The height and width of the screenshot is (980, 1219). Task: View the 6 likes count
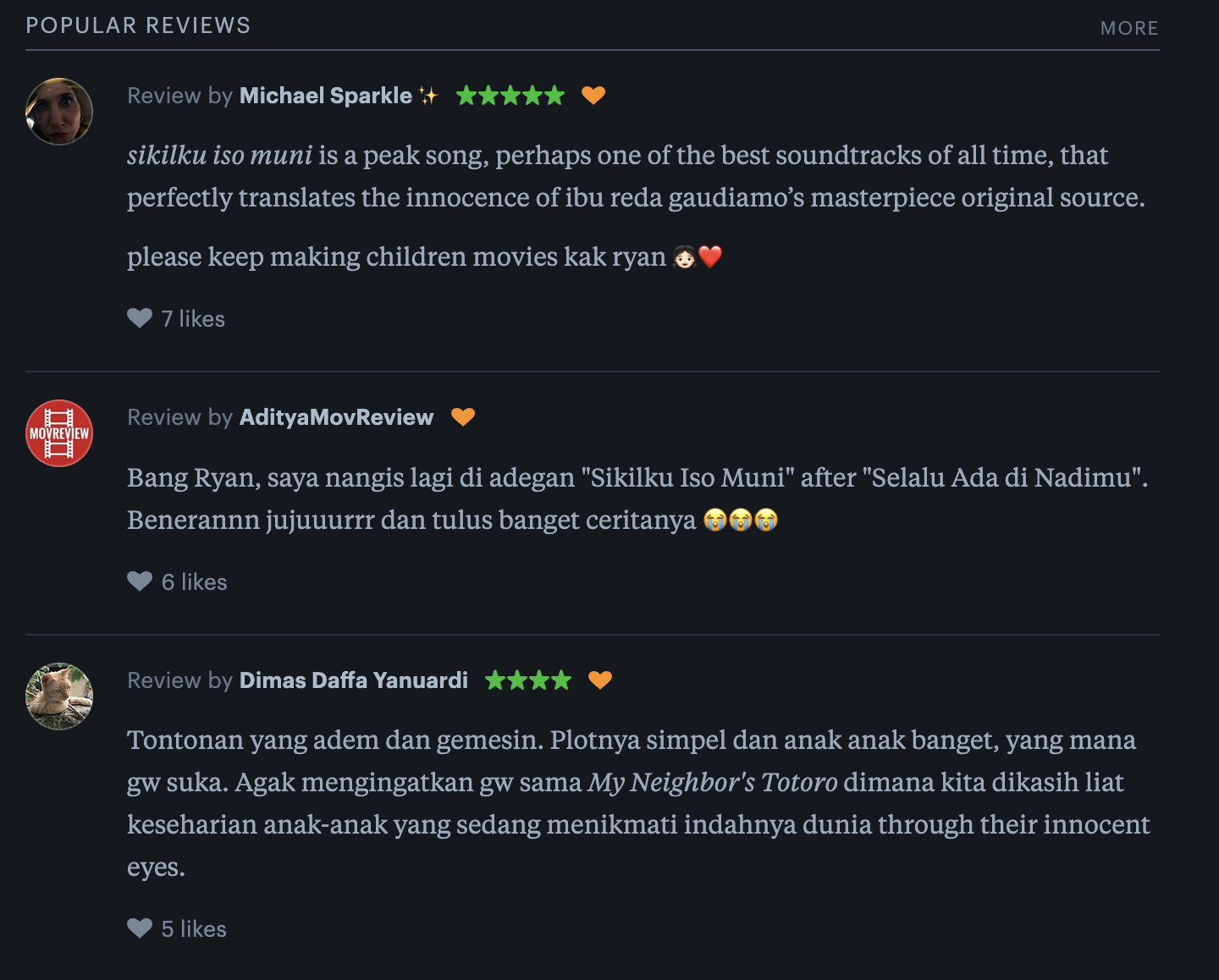195,582
